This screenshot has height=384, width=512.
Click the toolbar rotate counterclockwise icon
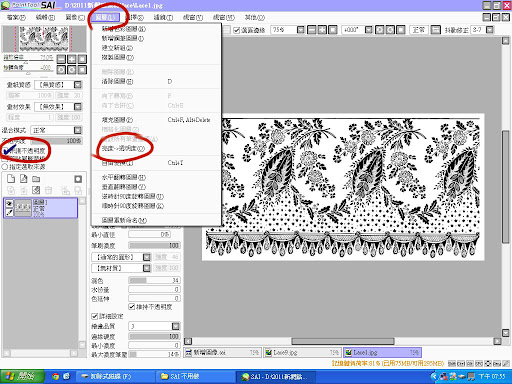pyautogui.click(x=379, y=30)
